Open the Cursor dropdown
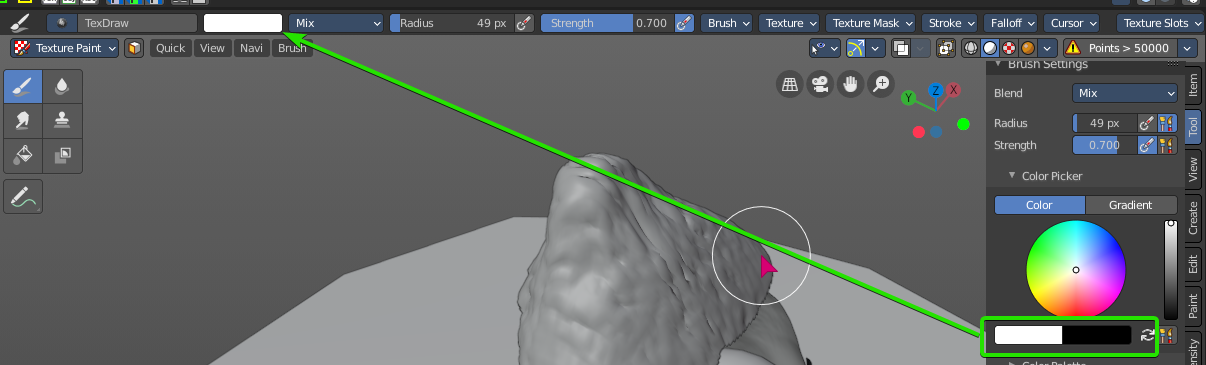1206x365 pixels. pyautogui.click(x=1072, y=22)
